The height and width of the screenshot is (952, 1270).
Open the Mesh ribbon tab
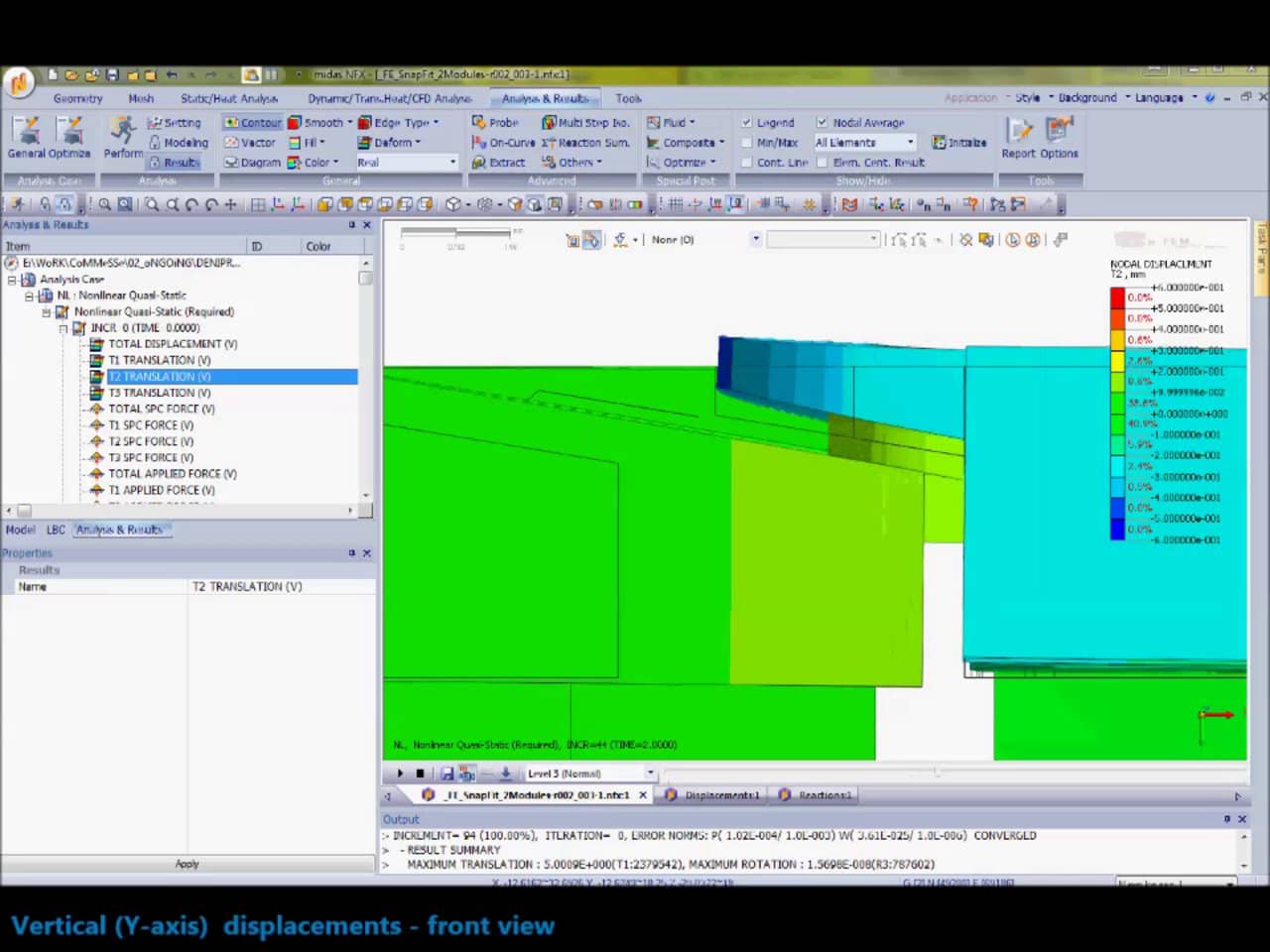pyautogui.click(x=141, y=99)
